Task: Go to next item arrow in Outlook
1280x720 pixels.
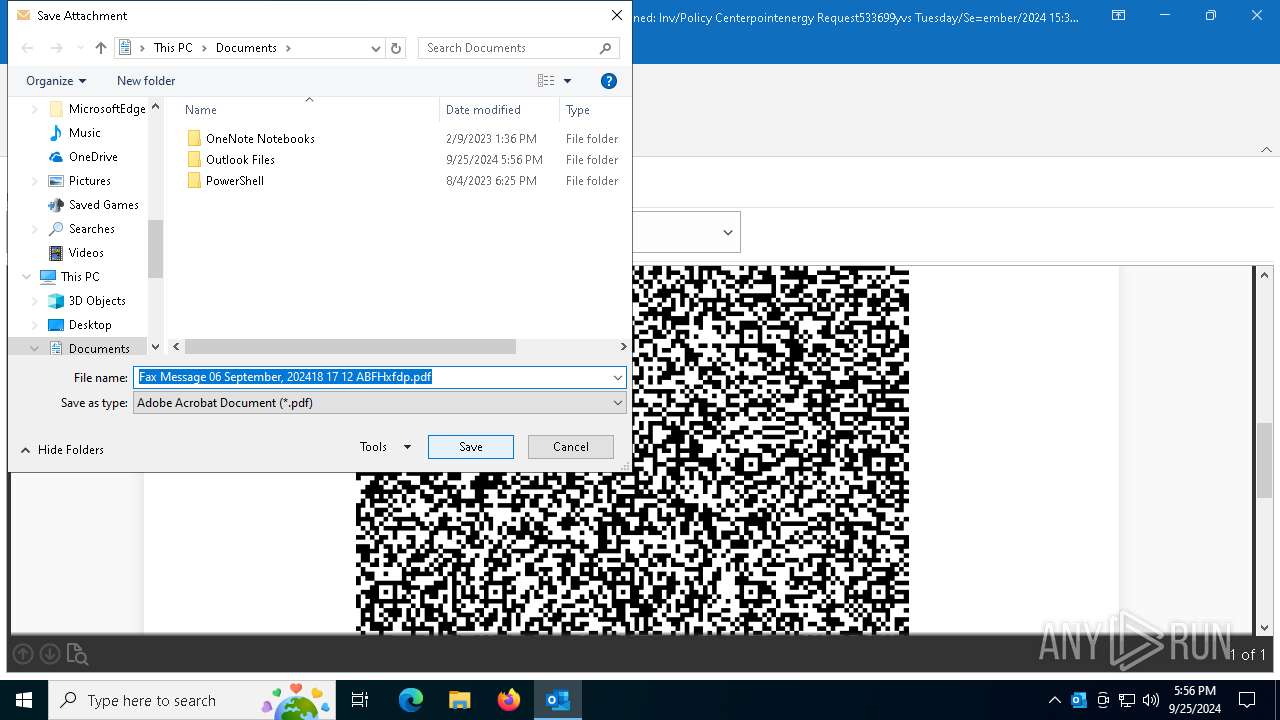Action: (x=49, y=654)
